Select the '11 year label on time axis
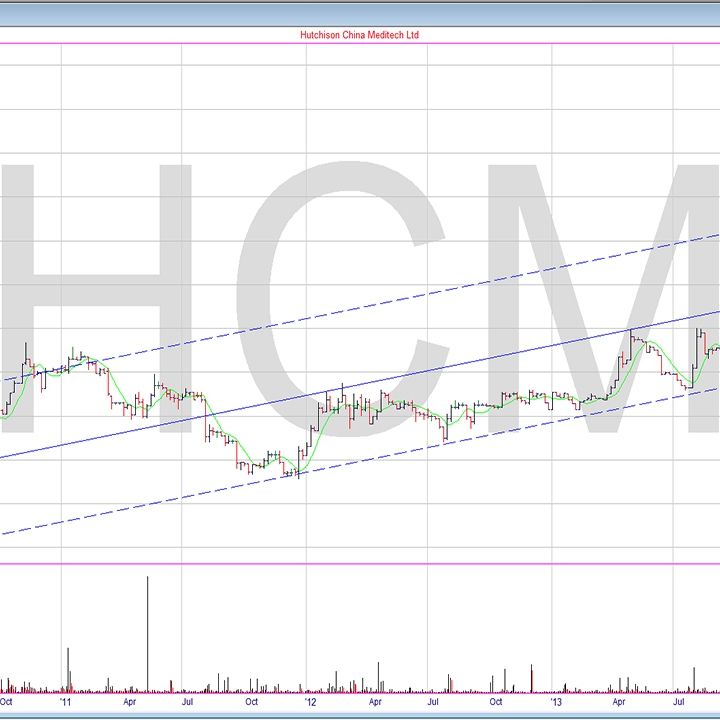This screenshot has height=720, width=720. (65, 702)
